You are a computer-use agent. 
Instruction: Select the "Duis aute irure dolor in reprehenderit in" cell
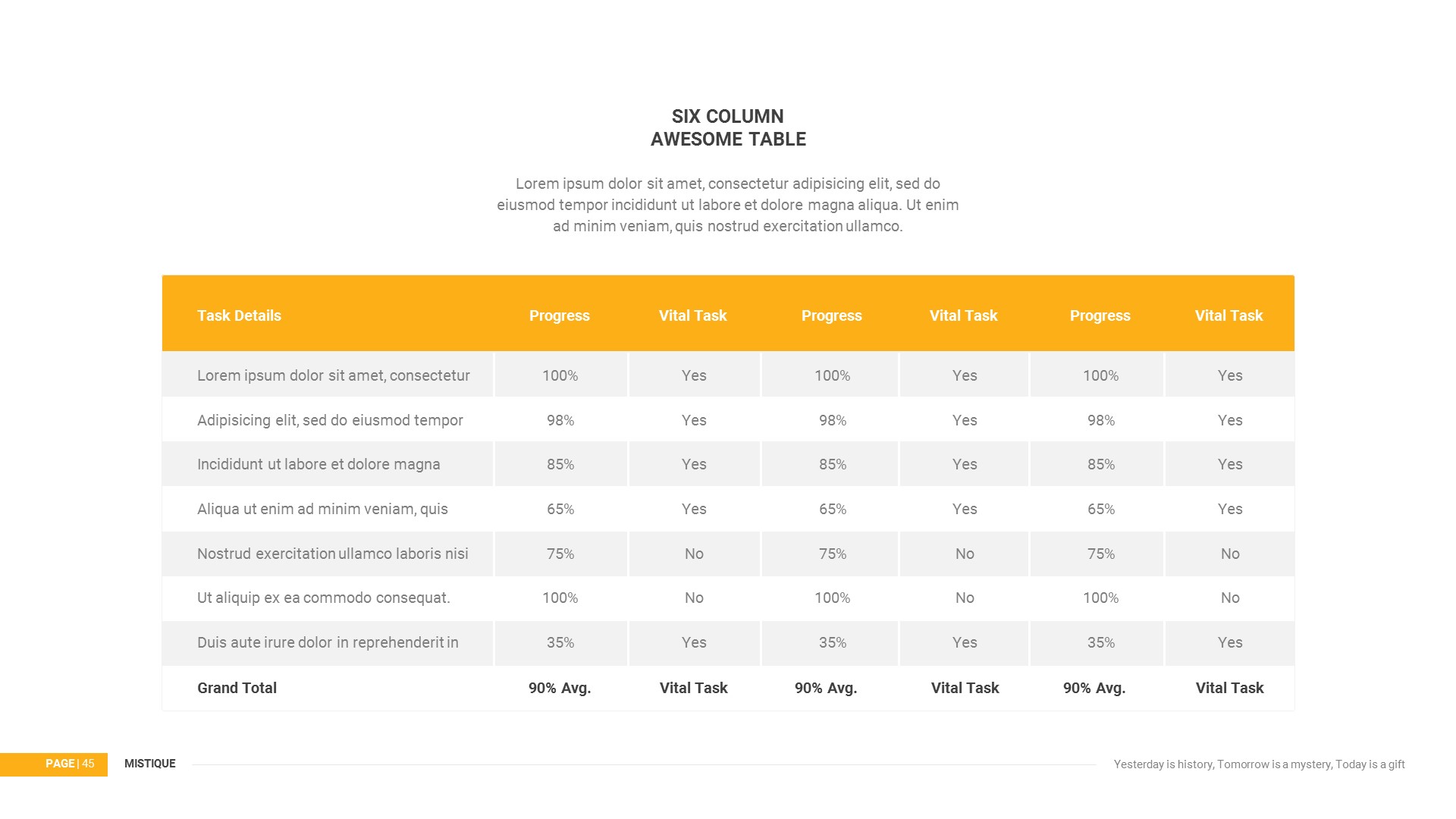point(328,642)
